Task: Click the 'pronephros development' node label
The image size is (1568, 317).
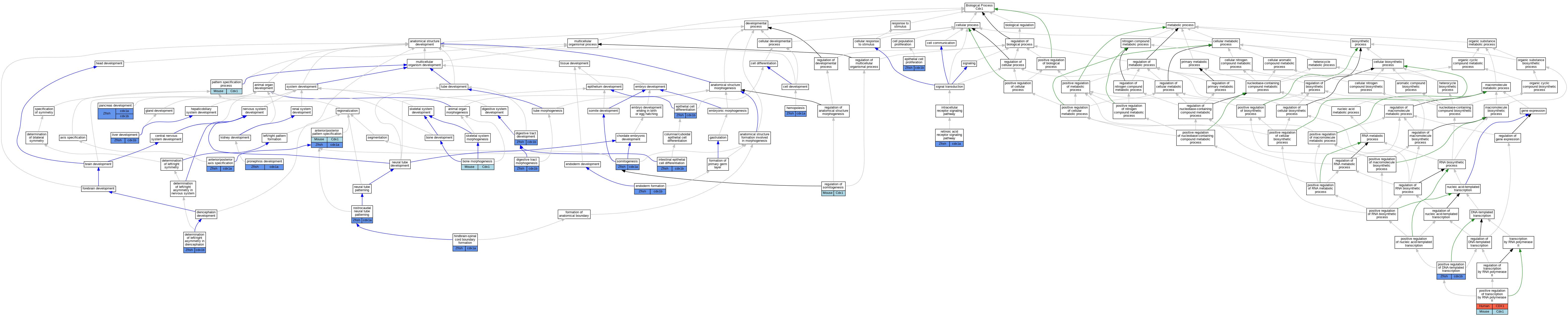Action: (x=264, y=162)
